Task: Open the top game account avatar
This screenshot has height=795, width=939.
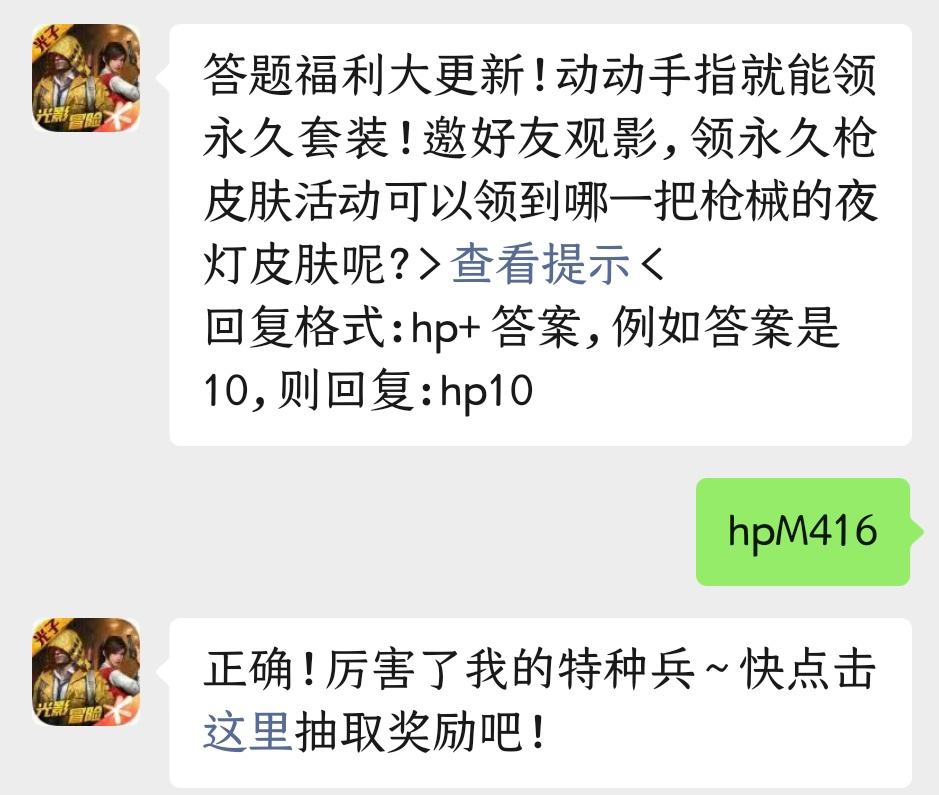Action: 86,78
